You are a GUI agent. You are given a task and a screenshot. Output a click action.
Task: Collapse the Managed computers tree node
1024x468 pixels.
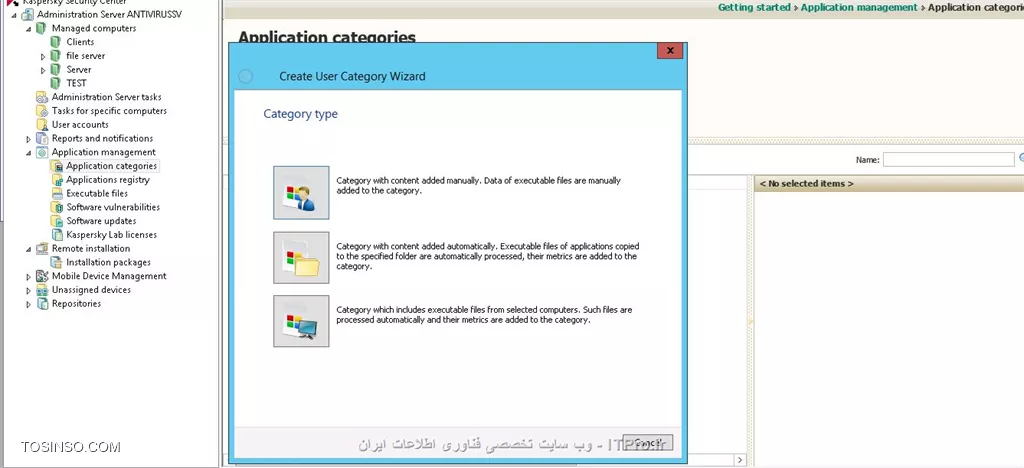click(29, 29)
